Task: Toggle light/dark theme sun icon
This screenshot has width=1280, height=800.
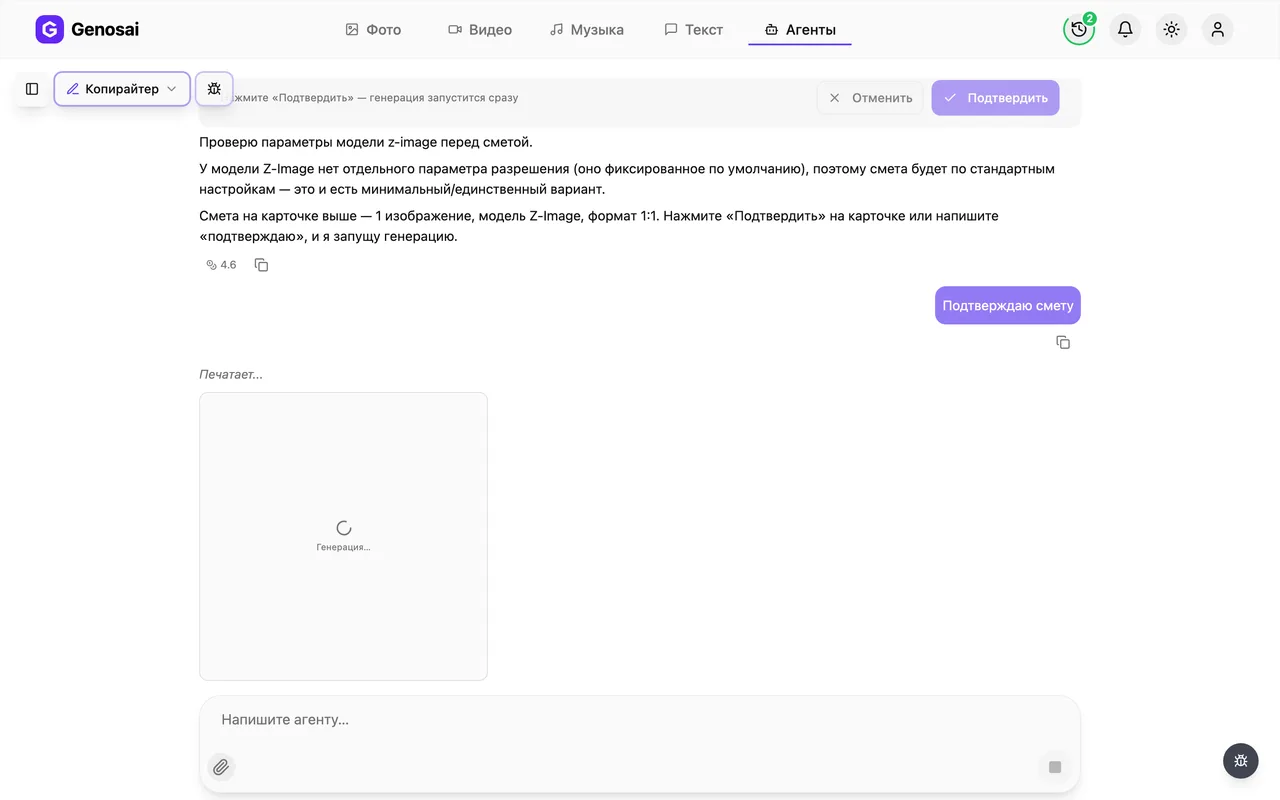Action: tap(1171, 29)
